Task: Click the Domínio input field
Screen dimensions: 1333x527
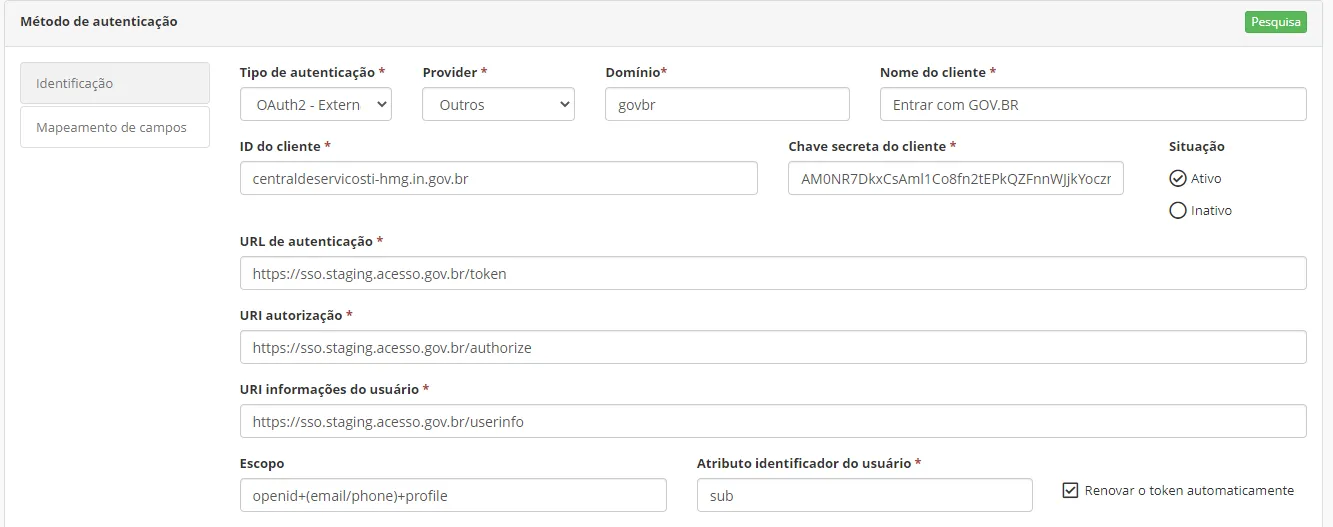Action: pos(727,104)
